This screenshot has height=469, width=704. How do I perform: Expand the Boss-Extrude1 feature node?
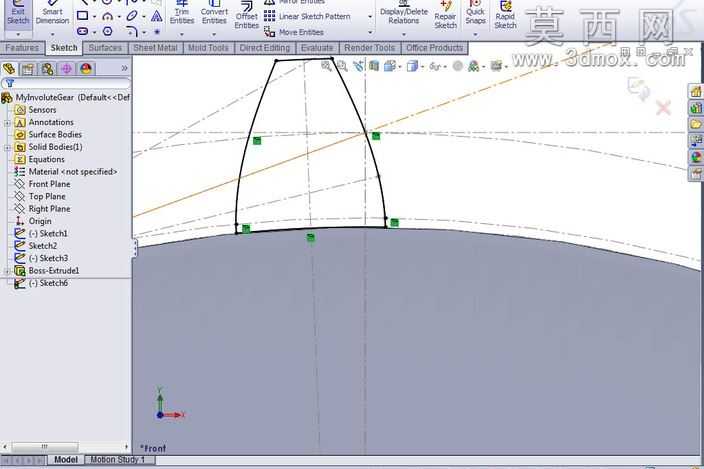point(7,271)
